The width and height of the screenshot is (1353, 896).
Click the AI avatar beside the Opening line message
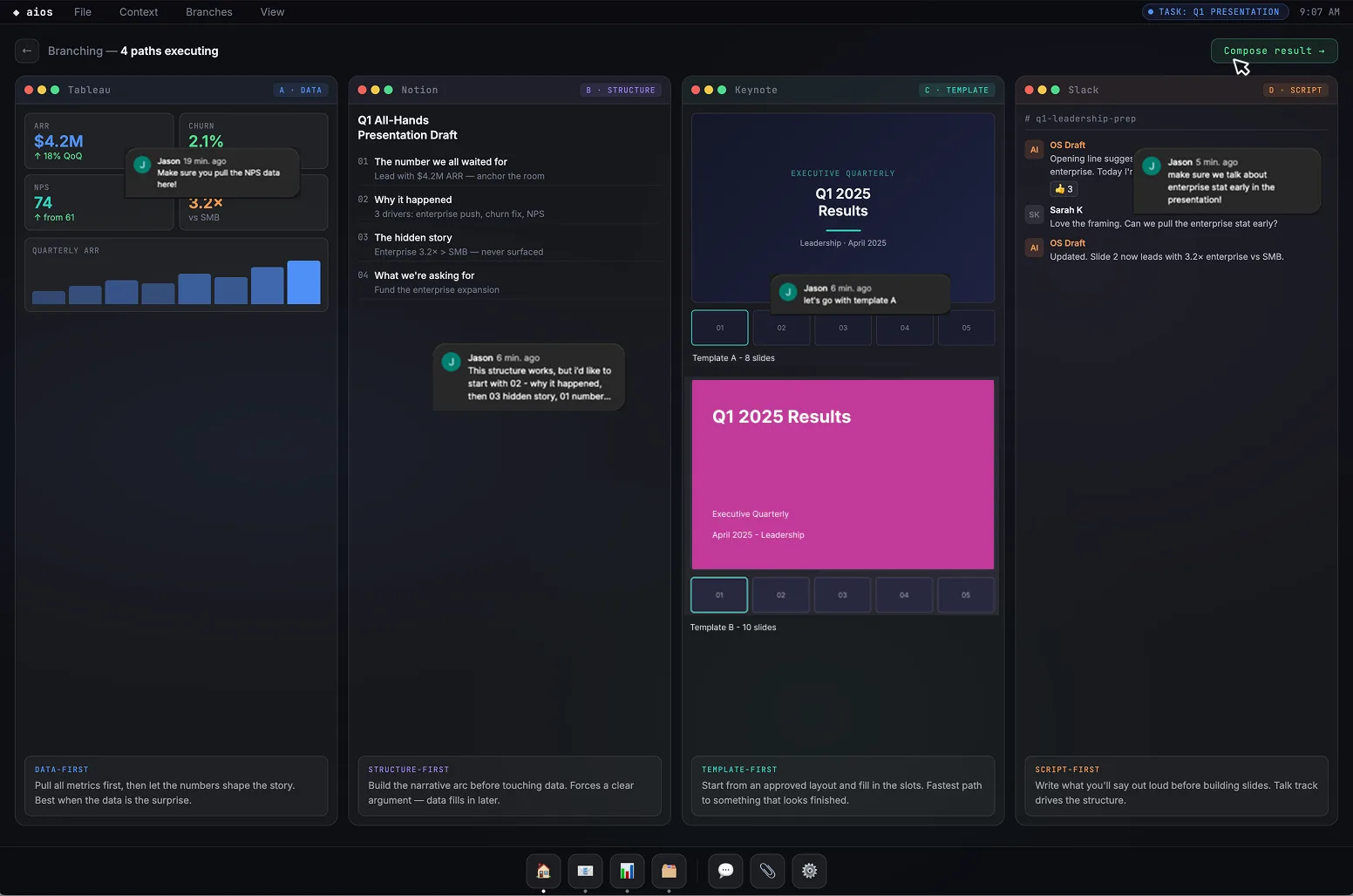tap(1034, 150)
